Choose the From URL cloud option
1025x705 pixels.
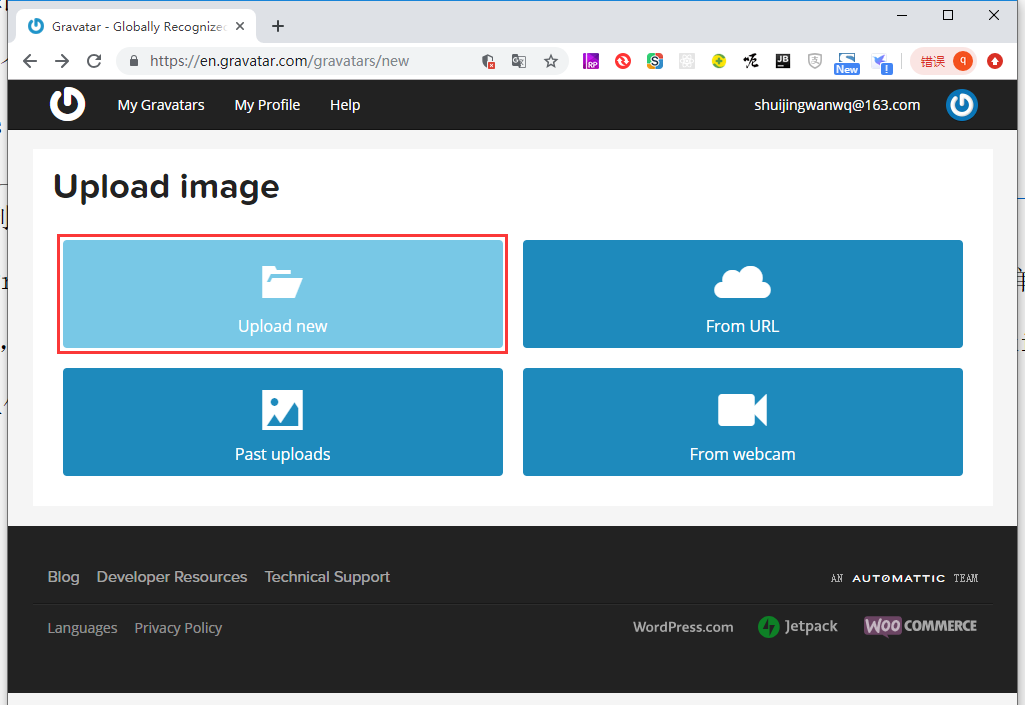[x=742, y=294]
